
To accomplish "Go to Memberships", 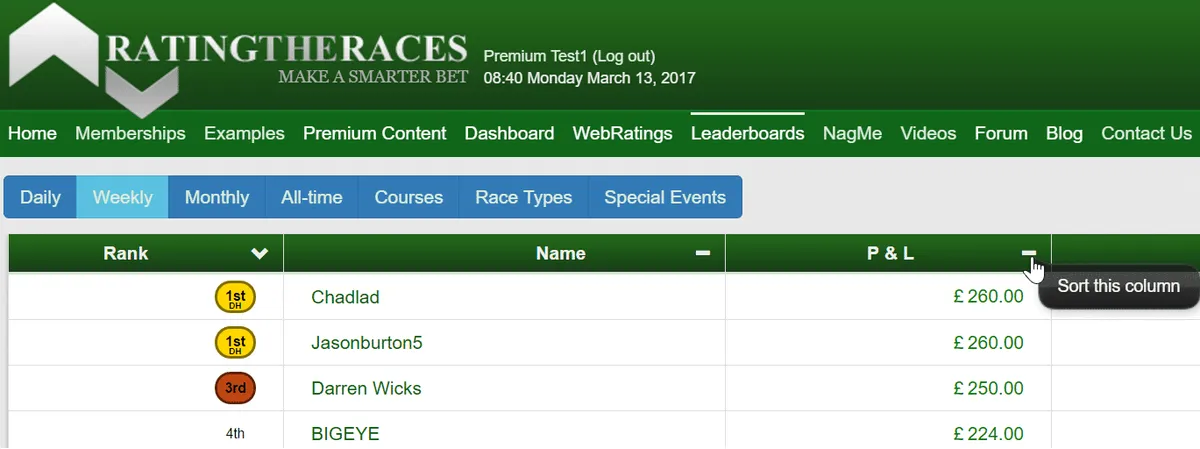I will tap(130, 133).
